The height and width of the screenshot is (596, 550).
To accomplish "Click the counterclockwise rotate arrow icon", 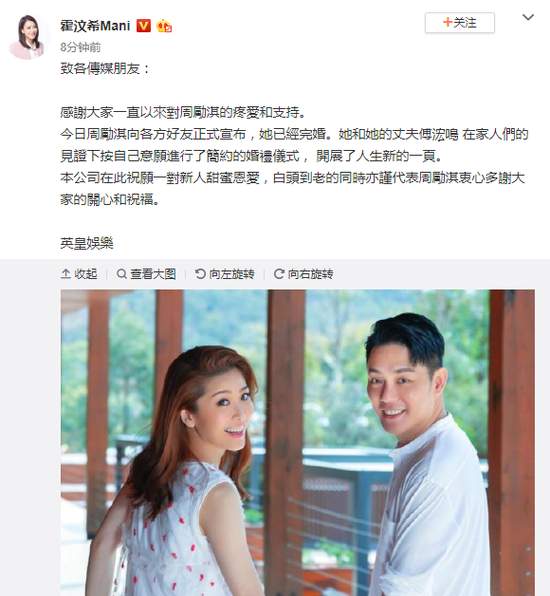I will [x=200, y=274].
